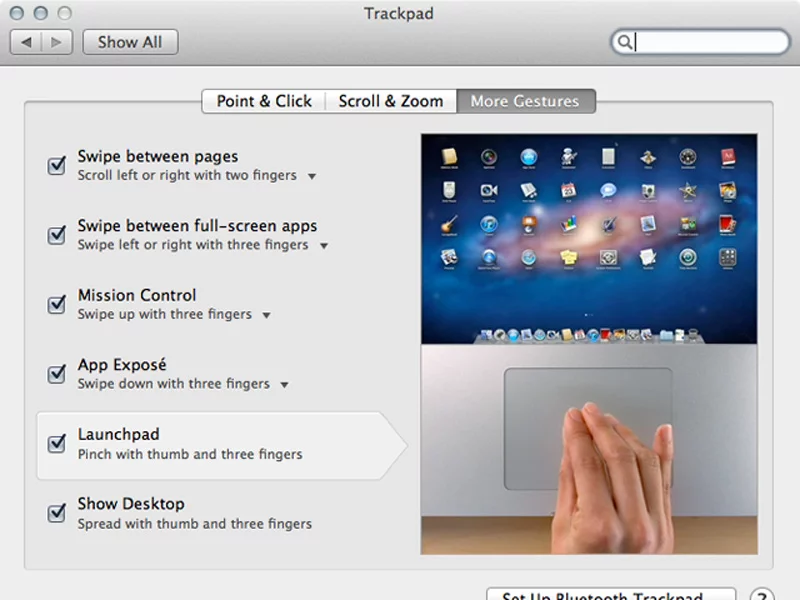800x600 pixels.
Task: Open the two-finger swipe options dropdown
Action: [311, 175]
